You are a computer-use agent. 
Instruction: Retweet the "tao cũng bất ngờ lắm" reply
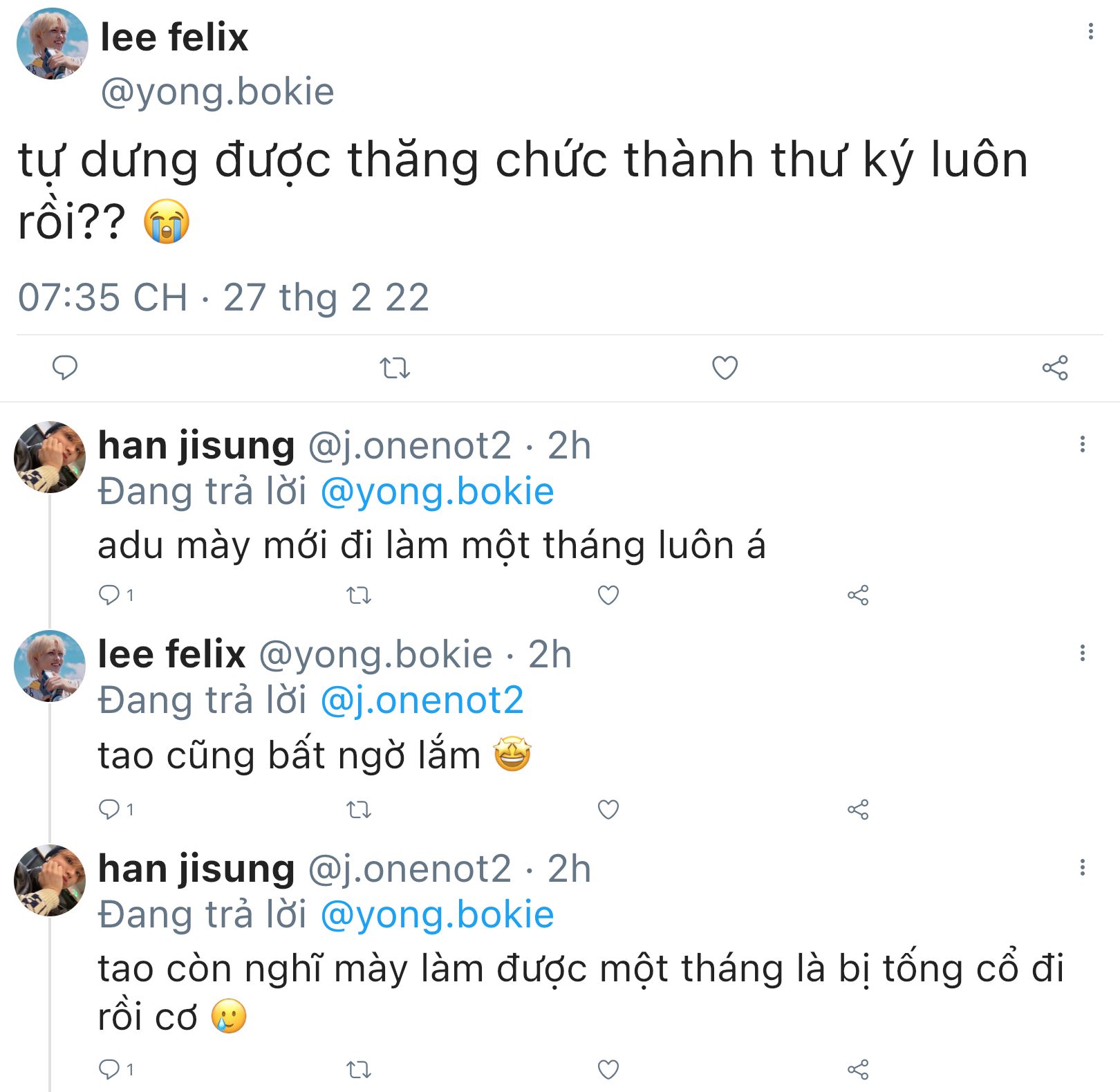[x=359, y=809]
